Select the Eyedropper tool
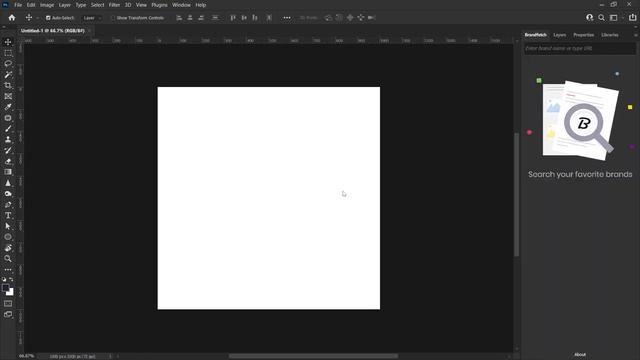This screenshot has width=640, height=360. pyautogui.click(x=8, y=107)
